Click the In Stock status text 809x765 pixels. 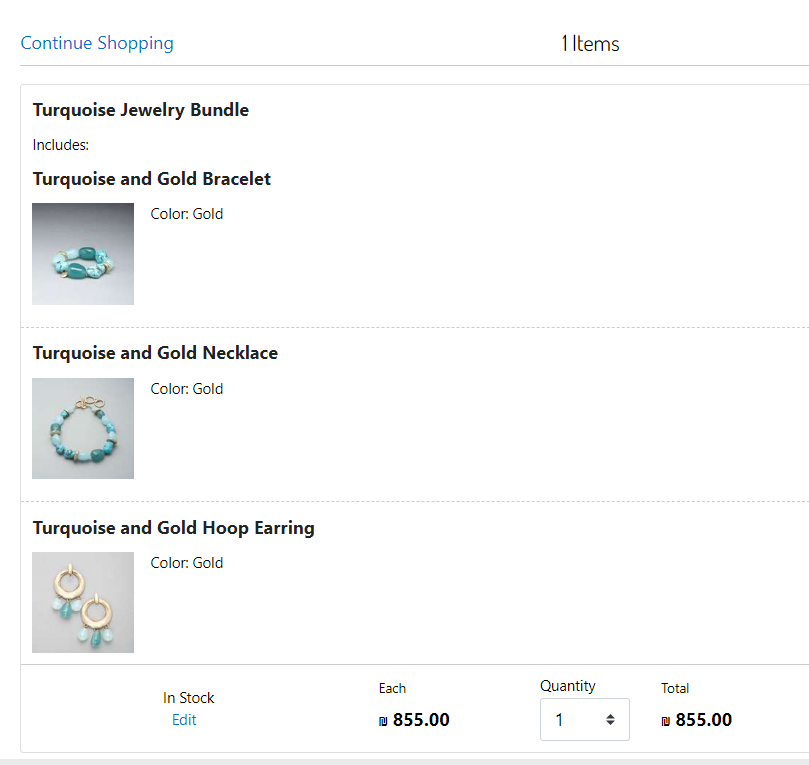[188, 697]
